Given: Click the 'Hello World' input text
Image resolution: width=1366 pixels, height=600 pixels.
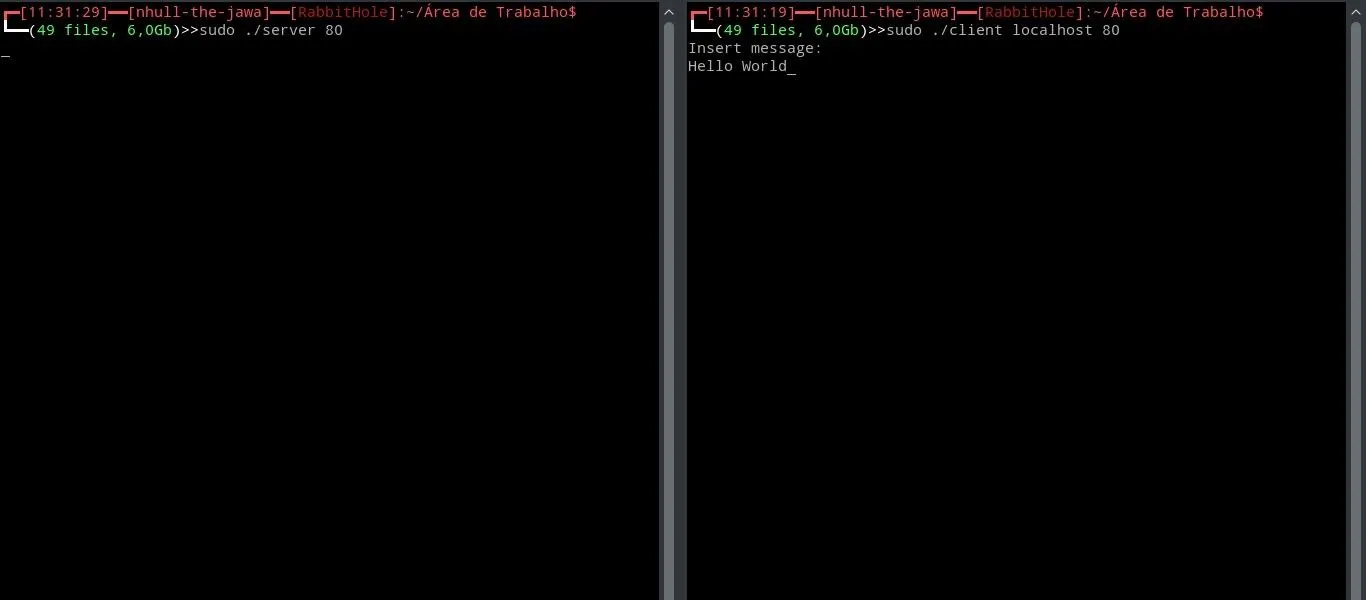Looking at the screenshot, I should [x=738, y=66].
